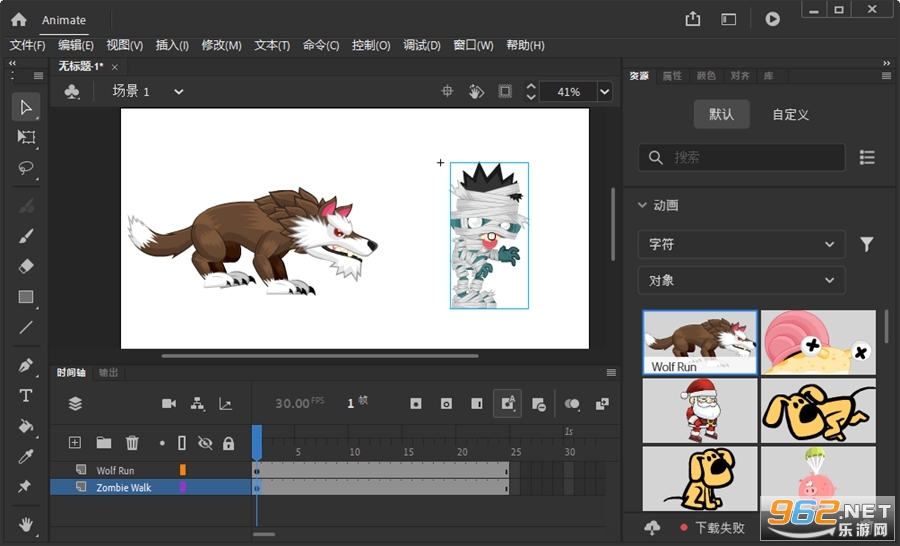This screenshot has height=546, width=900.
Task: Click the zoom stepper arrows
Action: [531, 91]
